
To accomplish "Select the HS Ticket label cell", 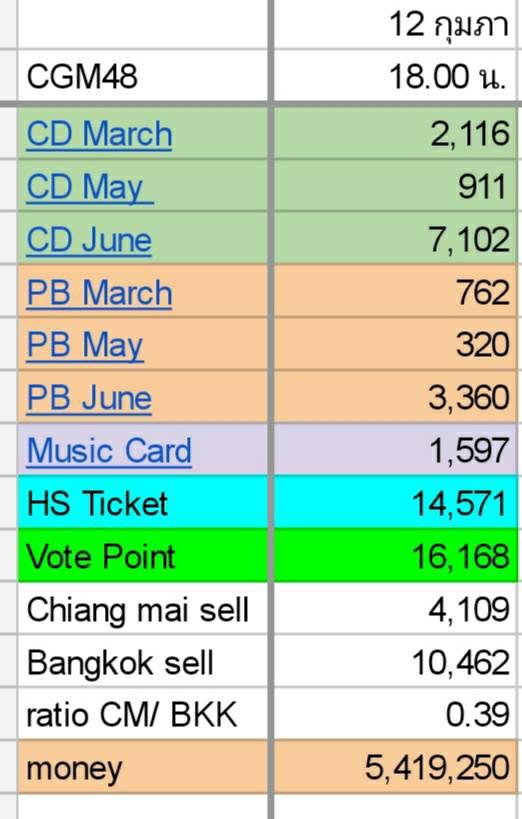I will [x=143, y=502].
